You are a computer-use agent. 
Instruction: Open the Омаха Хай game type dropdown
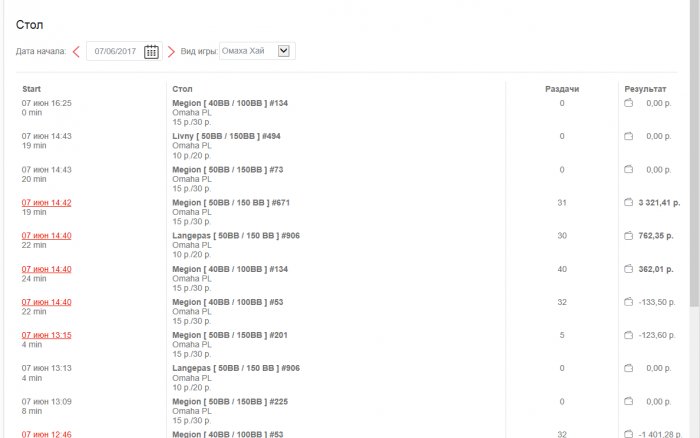point(257,51)
